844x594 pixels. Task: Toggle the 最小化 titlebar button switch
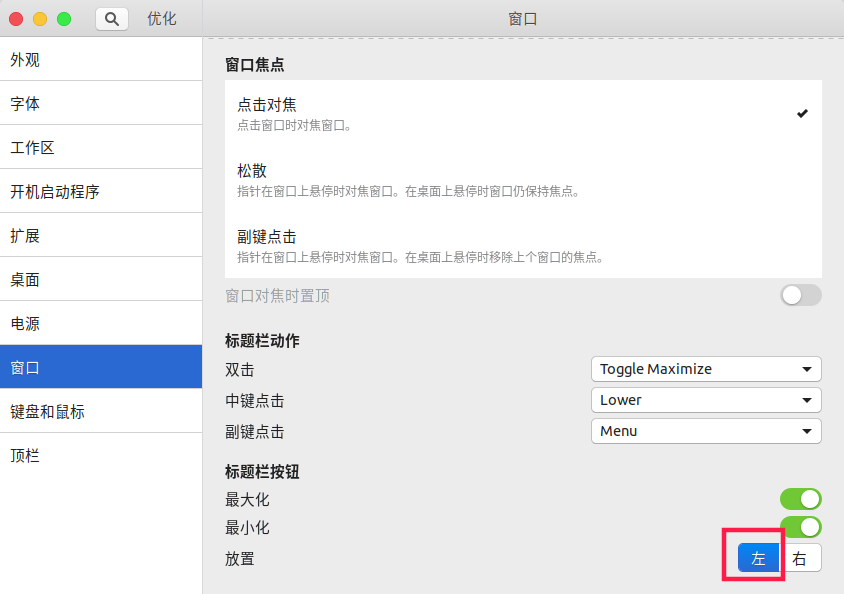[x=800, y=527]
